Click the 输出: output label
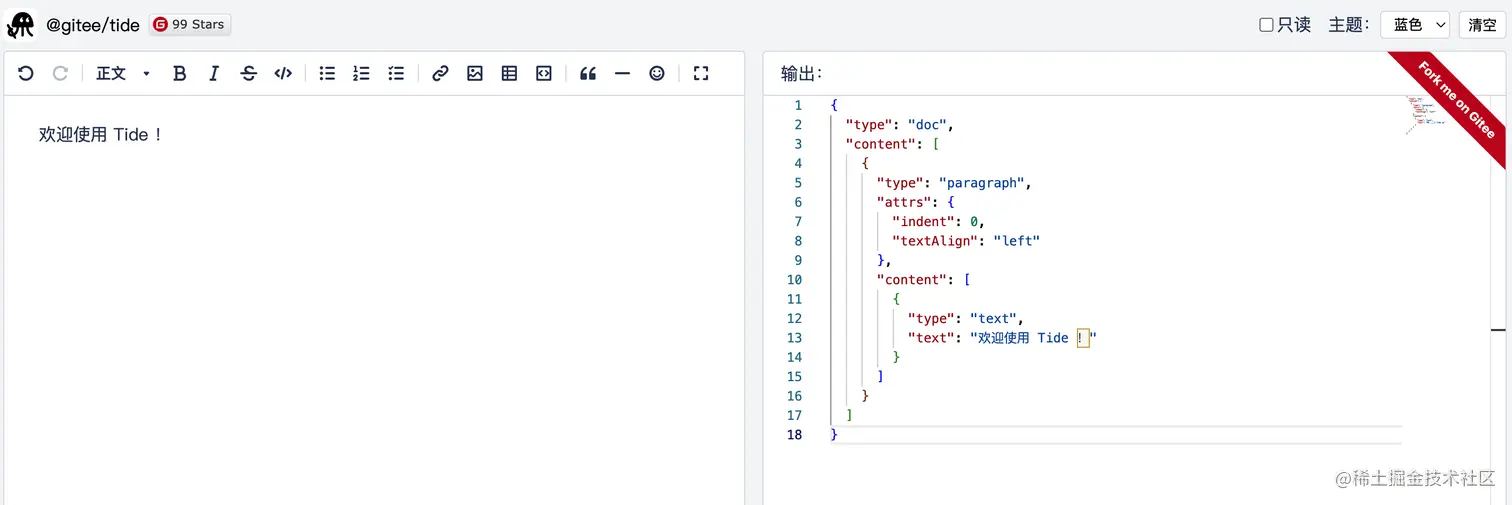Image resolution: width=1512 pixels, height=505 pixels. [801, 73]
